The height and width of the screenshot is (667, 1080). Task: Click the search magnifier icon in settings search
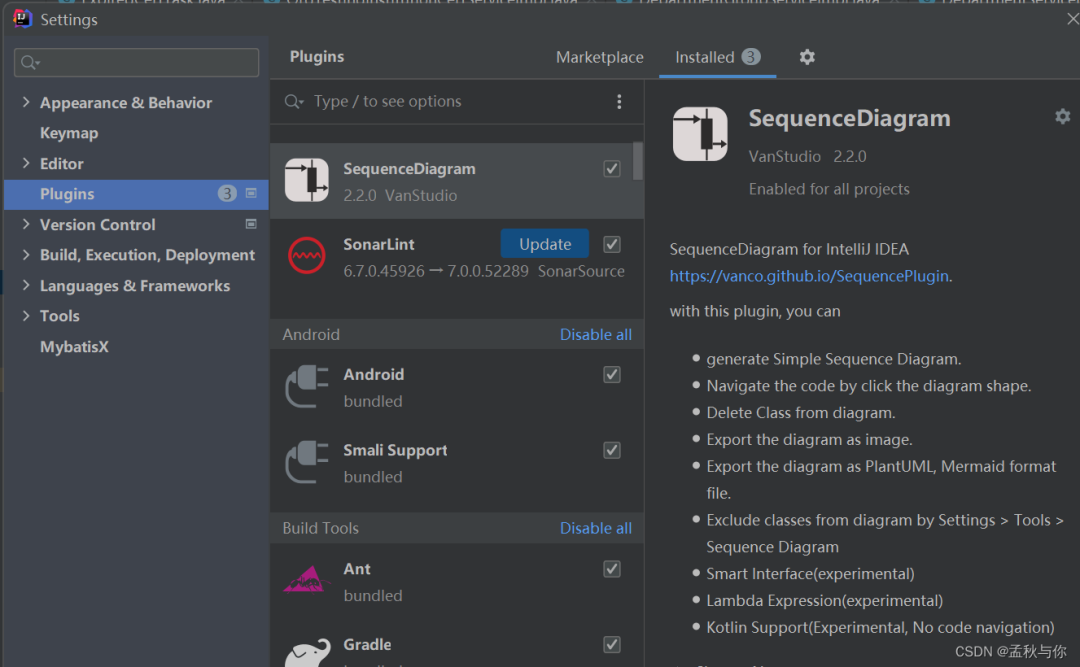coord(29,63)
